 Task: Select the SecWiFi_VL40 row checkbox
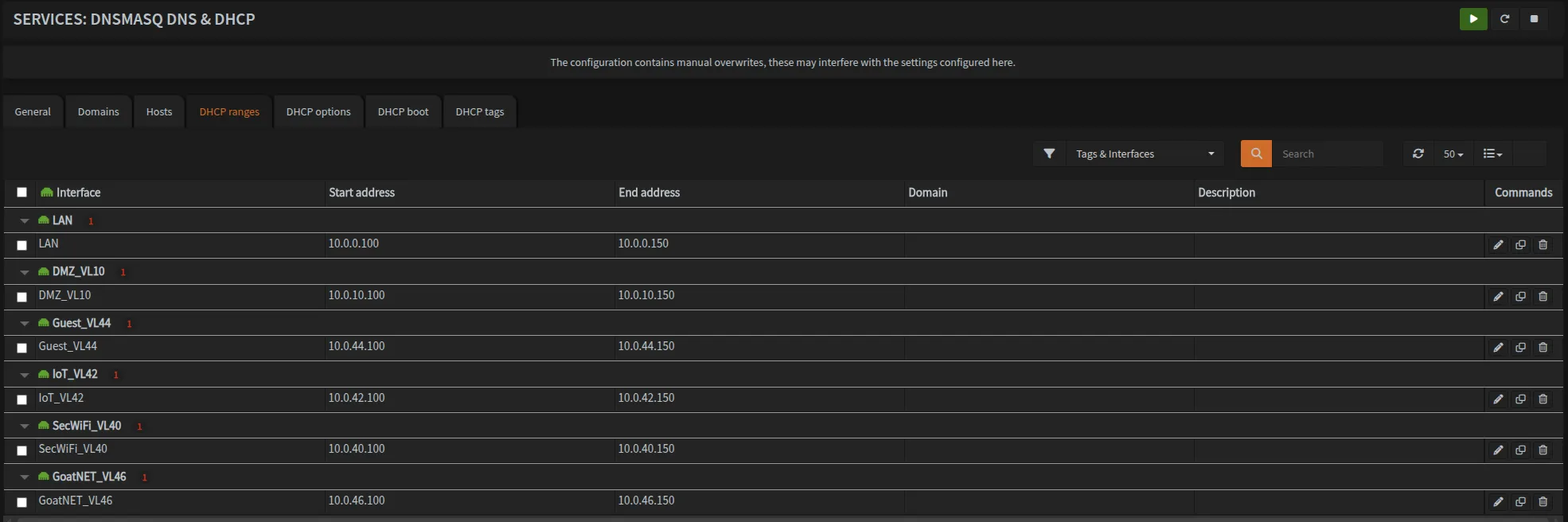(x=21, y=450)
